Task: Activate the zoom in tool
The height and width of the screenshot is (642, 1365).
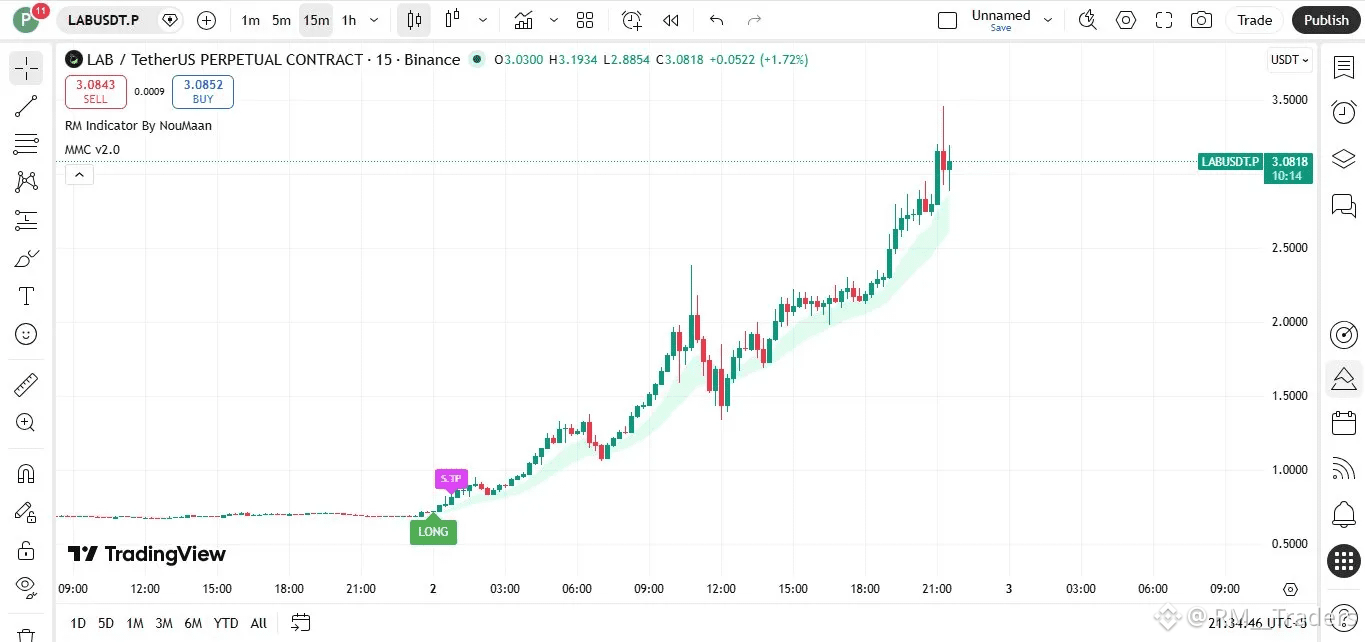Action: (26, 422)
